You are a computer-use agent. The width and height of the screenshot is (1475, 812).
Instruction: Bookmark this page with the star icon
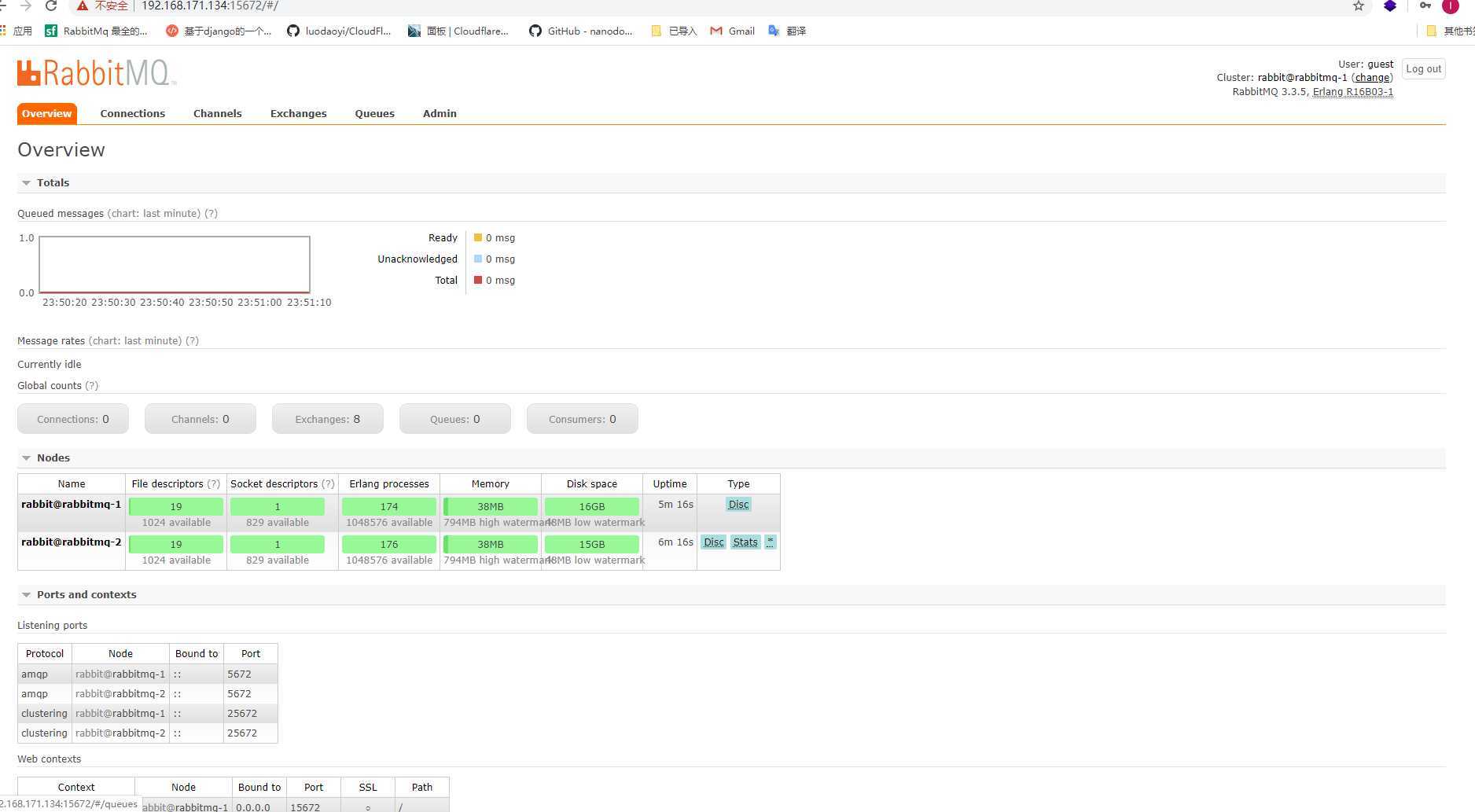(1358, 6)
